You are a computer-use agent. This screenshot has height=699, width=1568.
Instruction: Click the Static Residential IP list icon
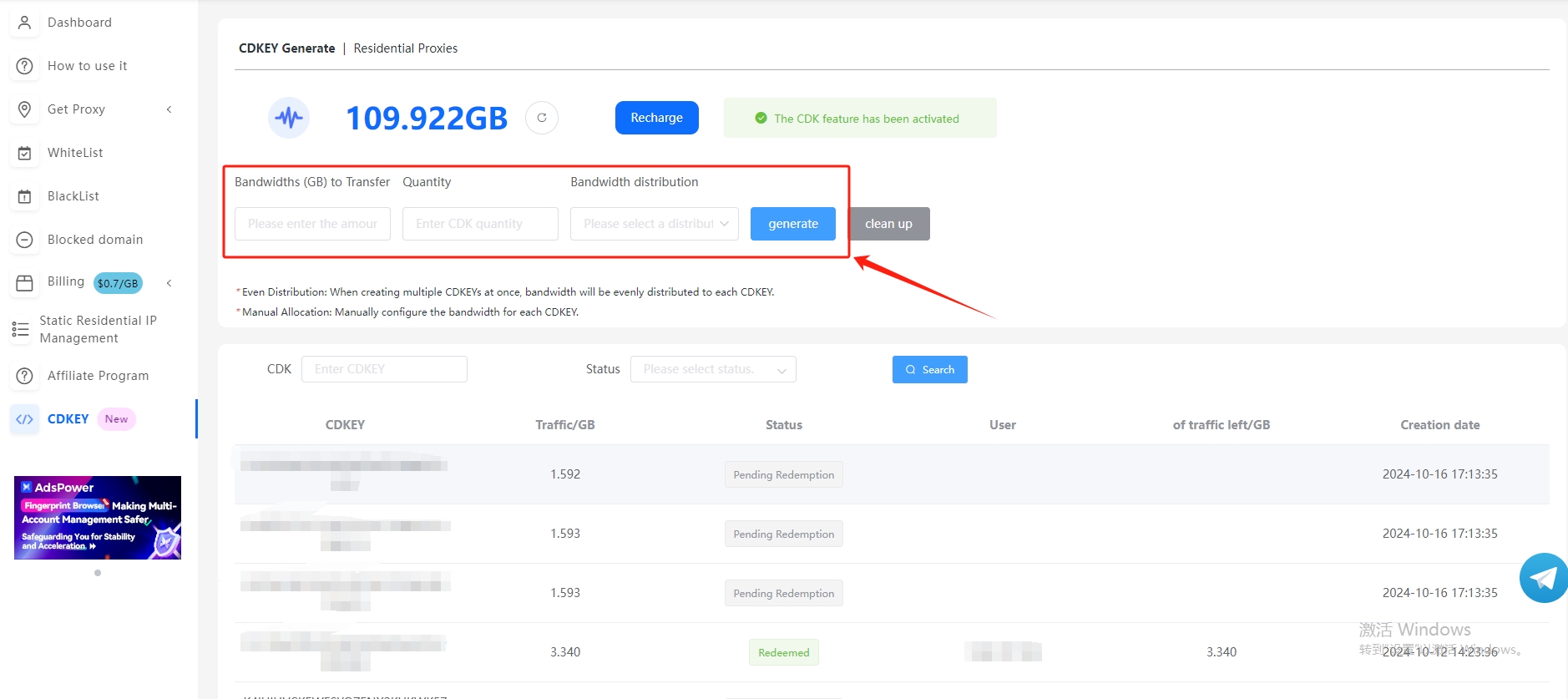coord(21,329)
